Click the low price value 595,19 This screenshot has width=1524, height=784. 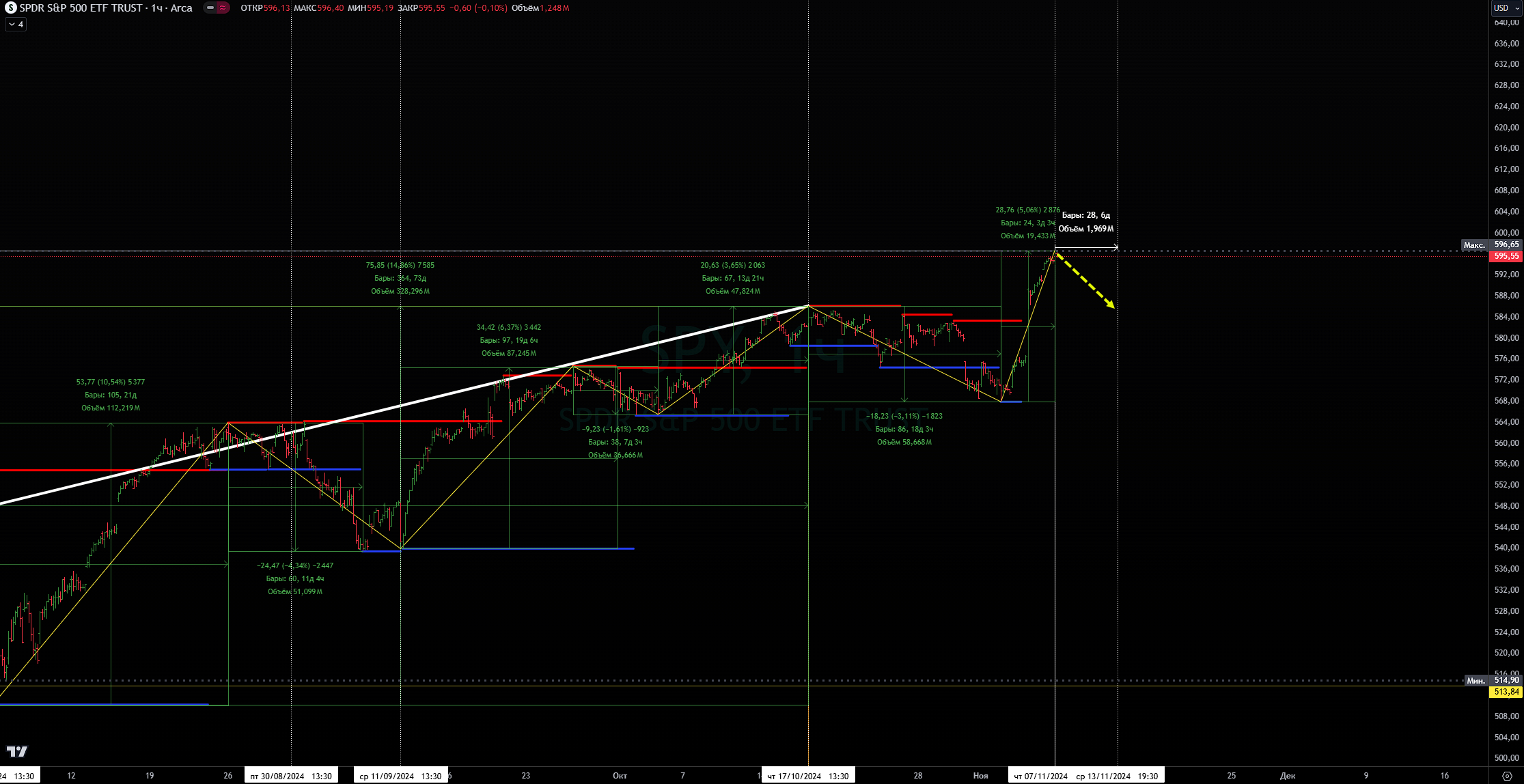pyautogui.click(x=380, y=8)
